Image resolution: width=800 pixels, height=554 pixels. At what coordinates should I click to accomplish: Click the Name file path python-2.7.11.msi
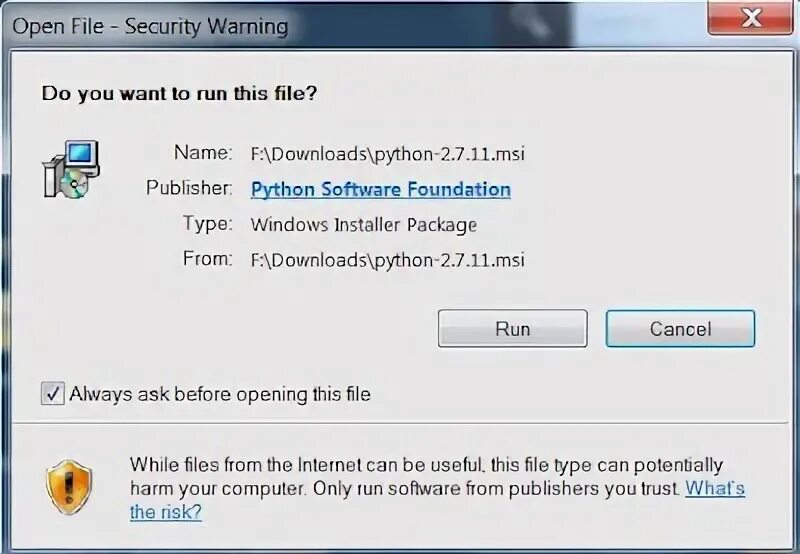(x=387, y=154)
